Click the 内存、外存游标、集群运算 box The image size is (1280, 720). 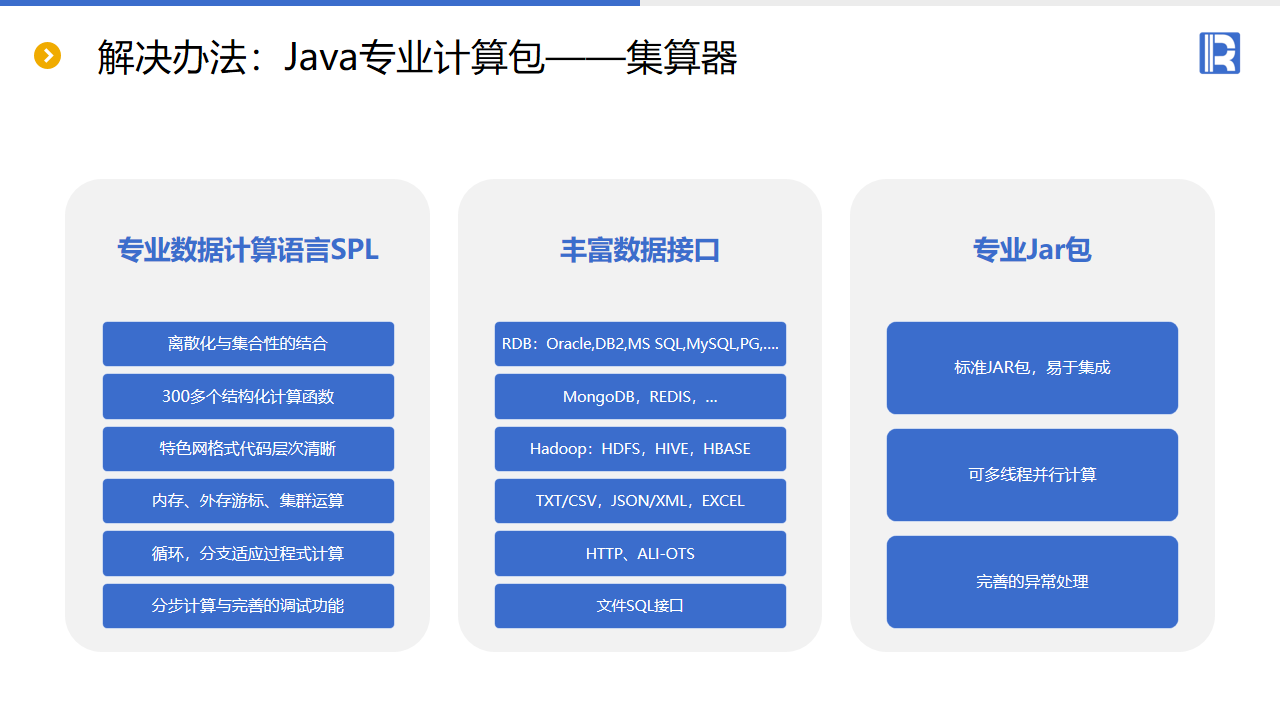click(x=248, y=501)
